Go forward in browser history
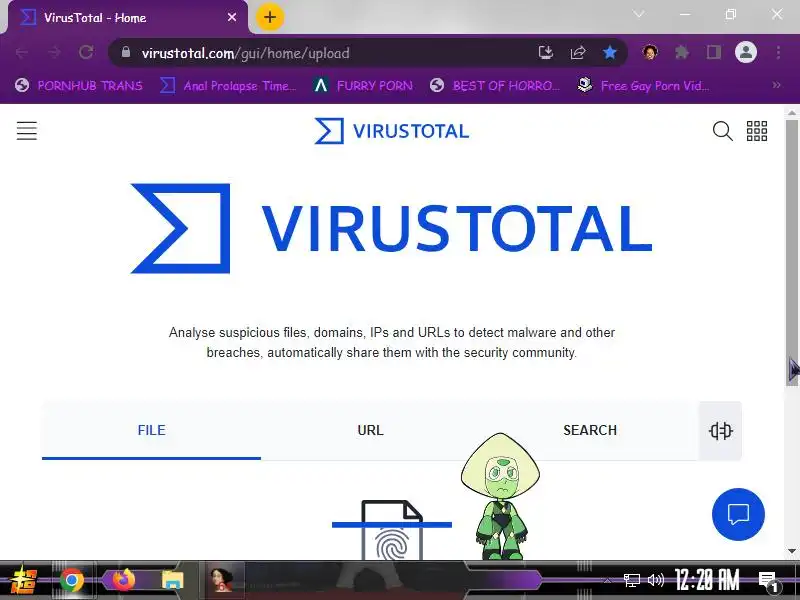The height and width of the screenshot is (600, 800). pyautogui.click(x=54, y=53)
